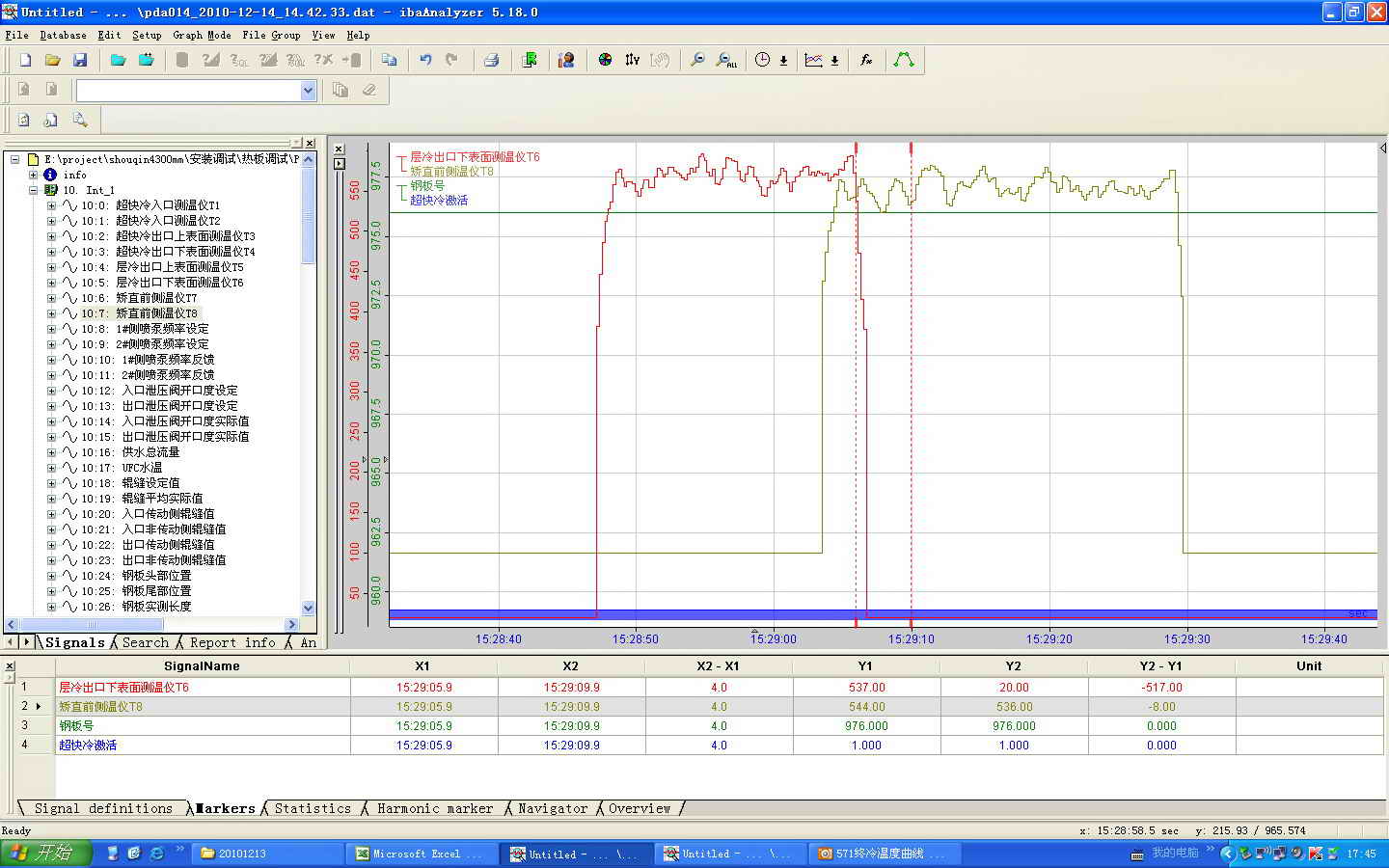1389x868 pixels.
Task: Click the green curve filter icon
Action: [904, 60]
